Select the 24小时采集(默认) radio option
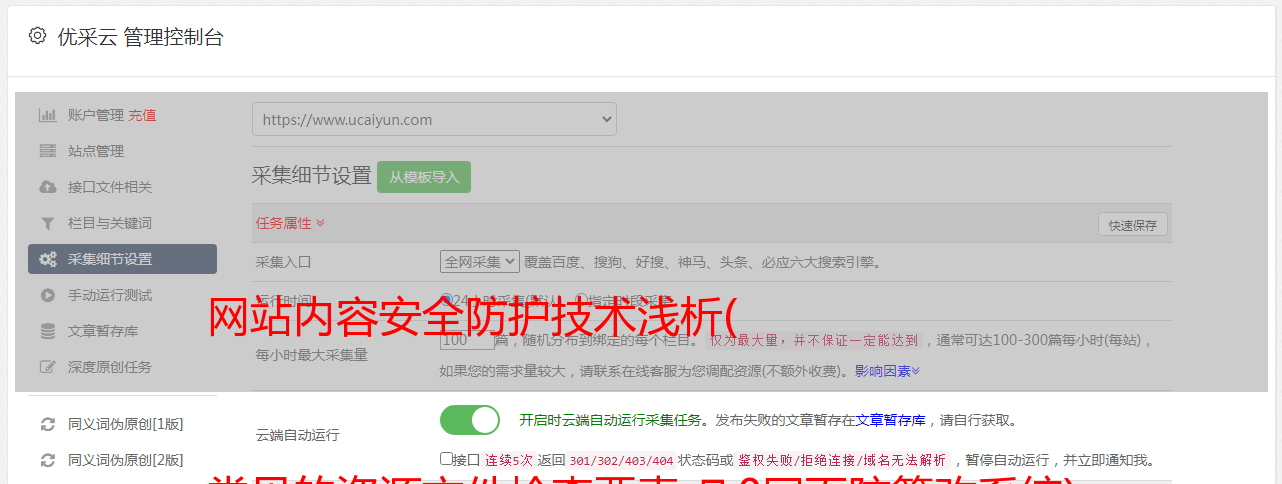The height and width of the screenshot is (484, 1282). click(447, 299)
